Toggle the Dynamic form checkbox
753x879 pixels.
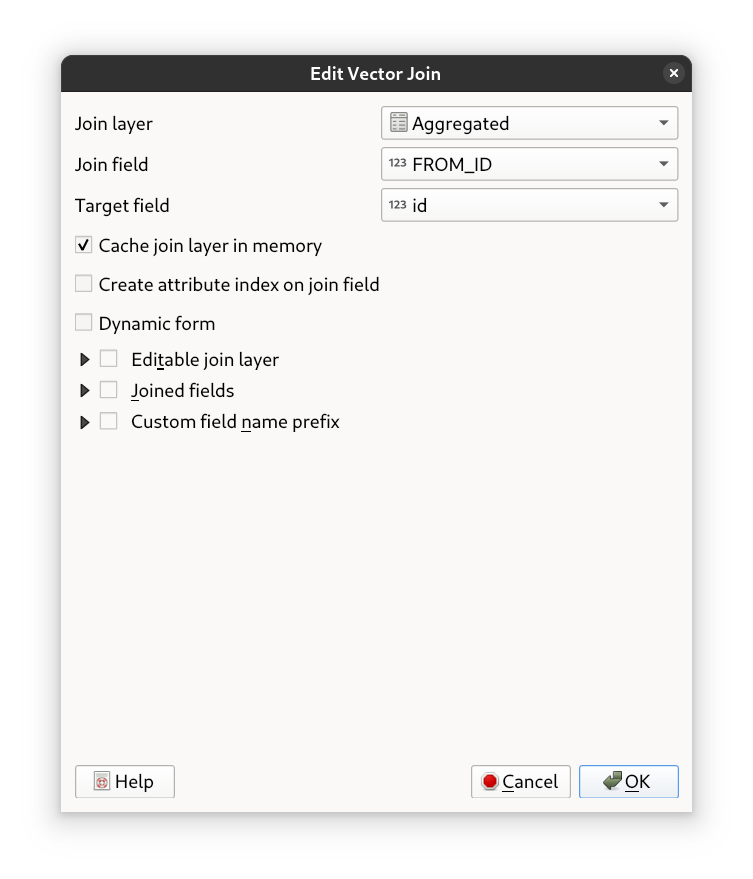84,323
